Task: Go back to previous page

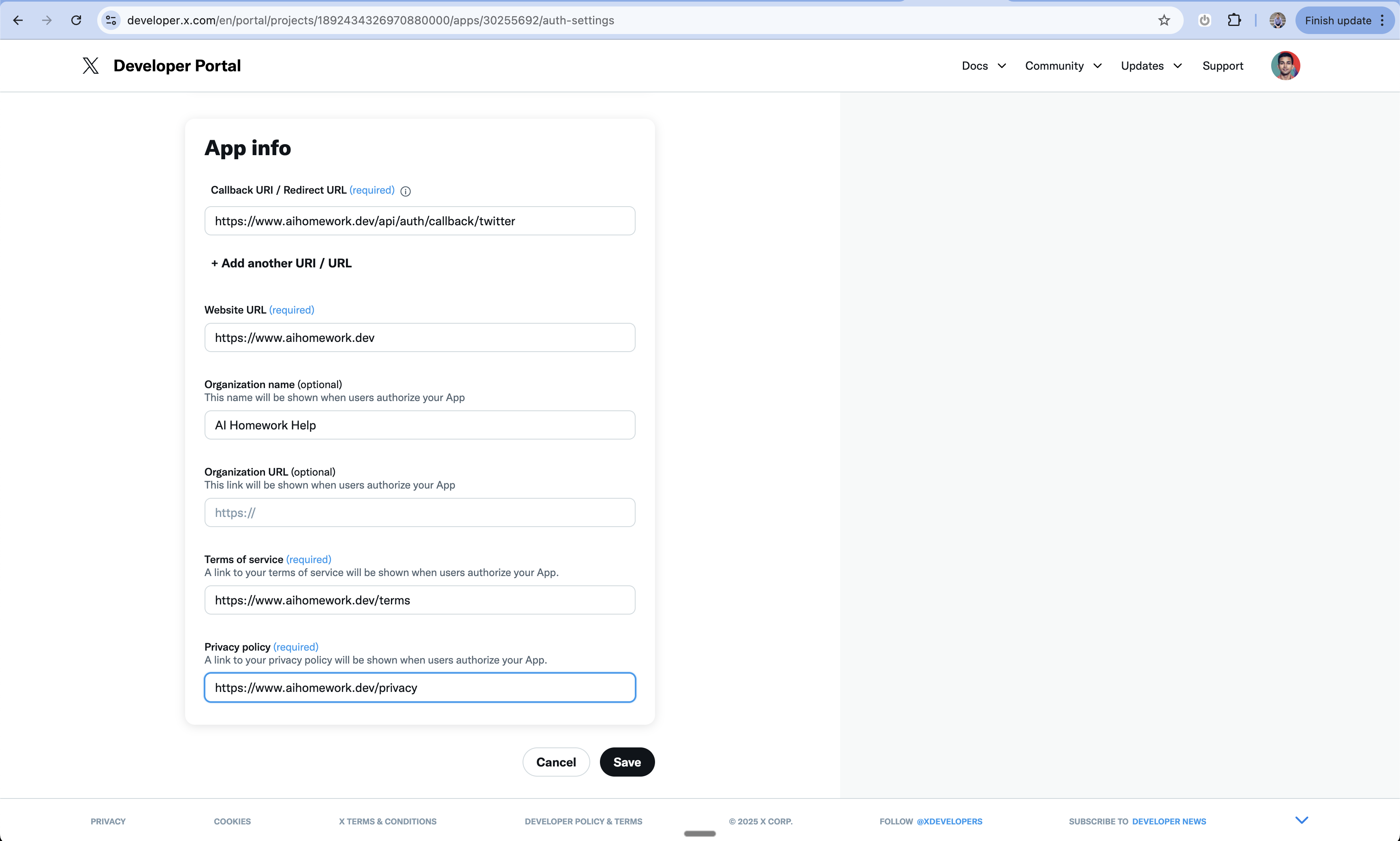Action: pyautogui.click(x=18, y=20)
